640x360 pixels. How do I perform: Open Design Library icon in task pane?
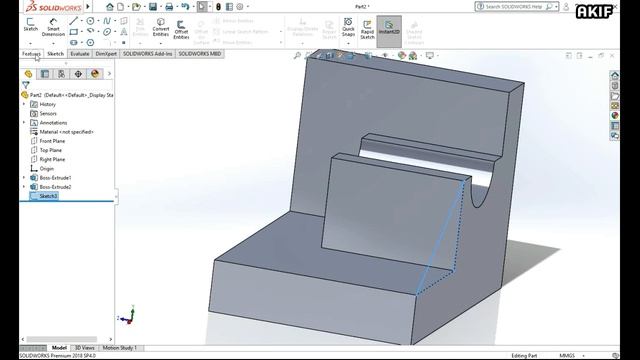pos(615,86)
